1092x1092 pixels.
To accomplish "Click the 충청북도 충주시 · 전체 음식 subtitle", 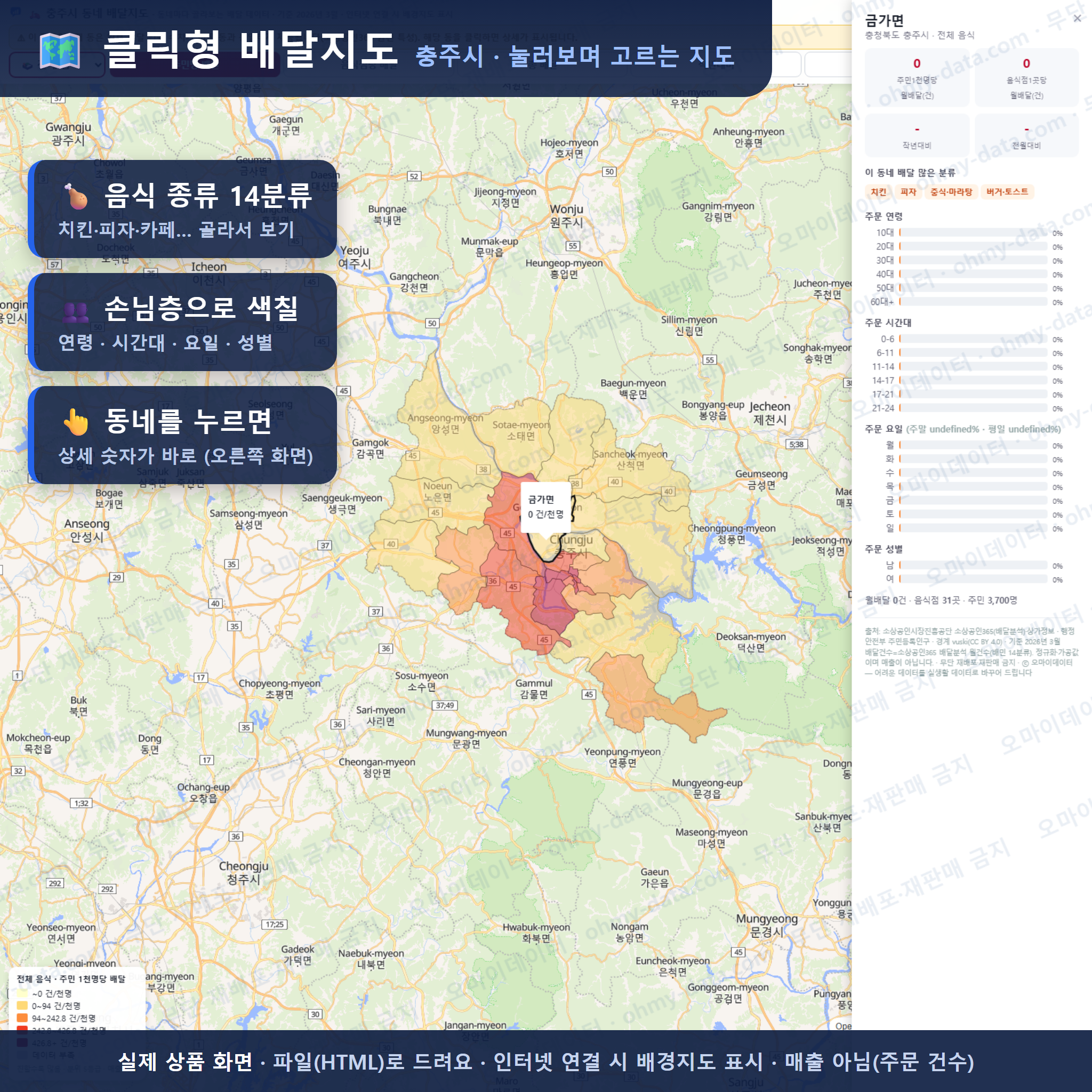I will (920, 35).
